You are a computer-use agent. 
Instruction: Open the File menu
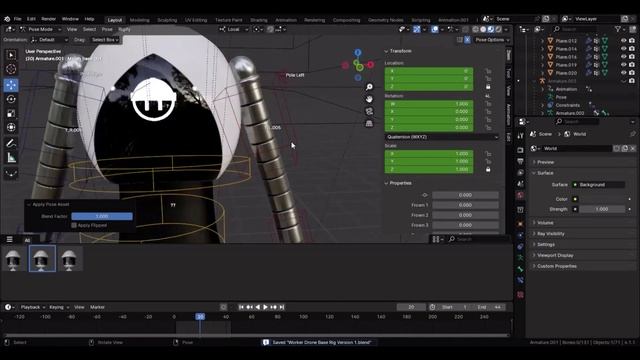18,19
